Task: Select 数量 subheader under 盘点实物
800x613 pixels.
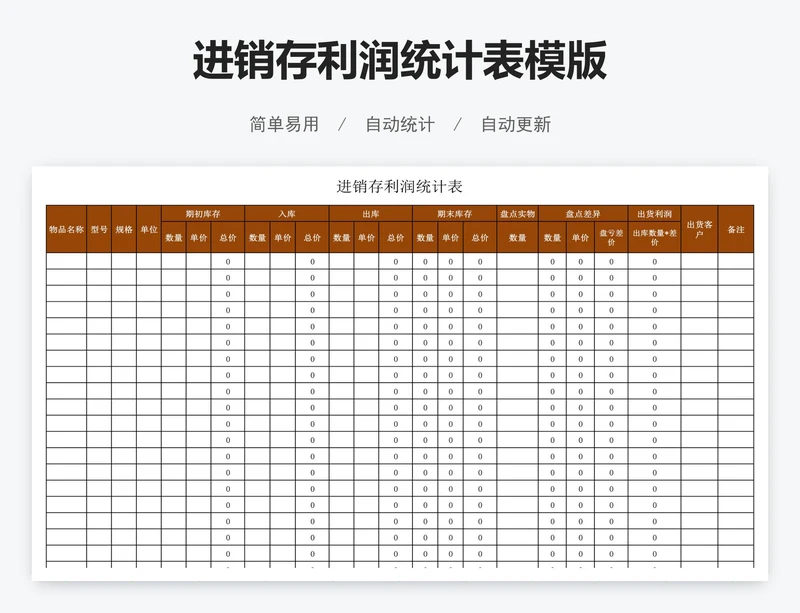Action: (x=517, y=237)
